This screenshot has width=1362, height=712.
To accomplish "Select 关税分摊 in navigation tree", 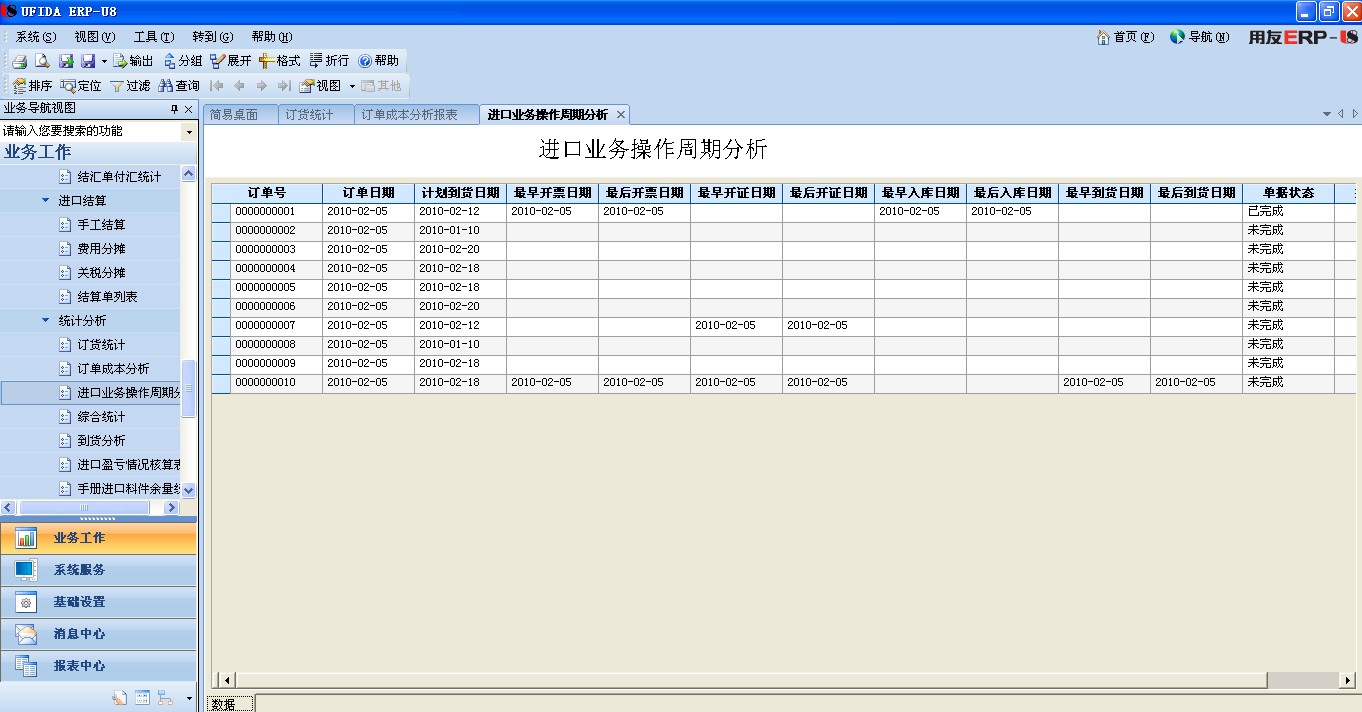I will point(101,273).
